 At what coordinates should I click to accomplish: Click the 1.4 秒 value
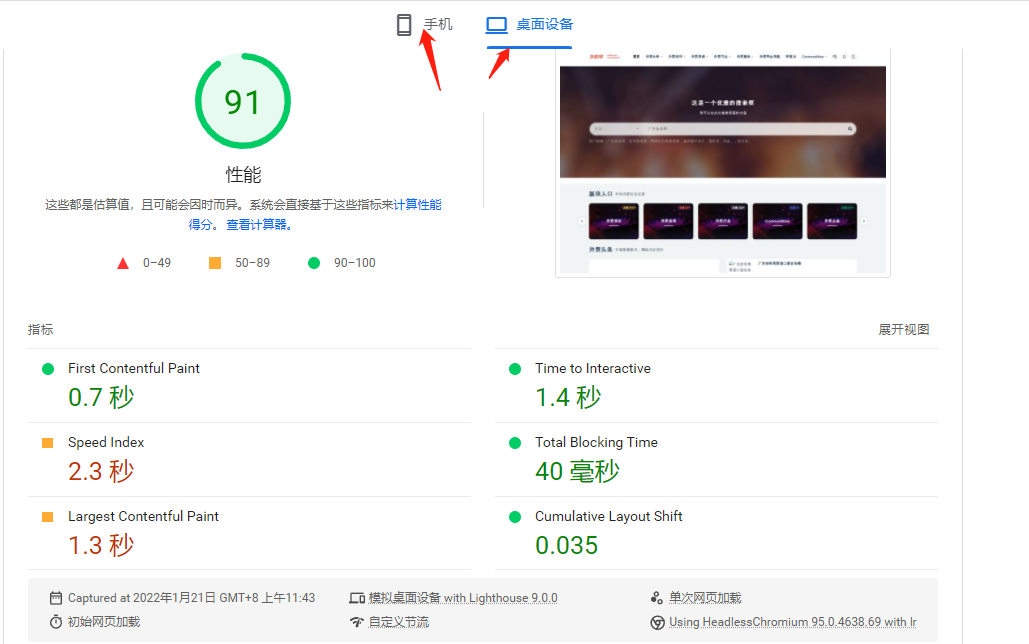568,397
